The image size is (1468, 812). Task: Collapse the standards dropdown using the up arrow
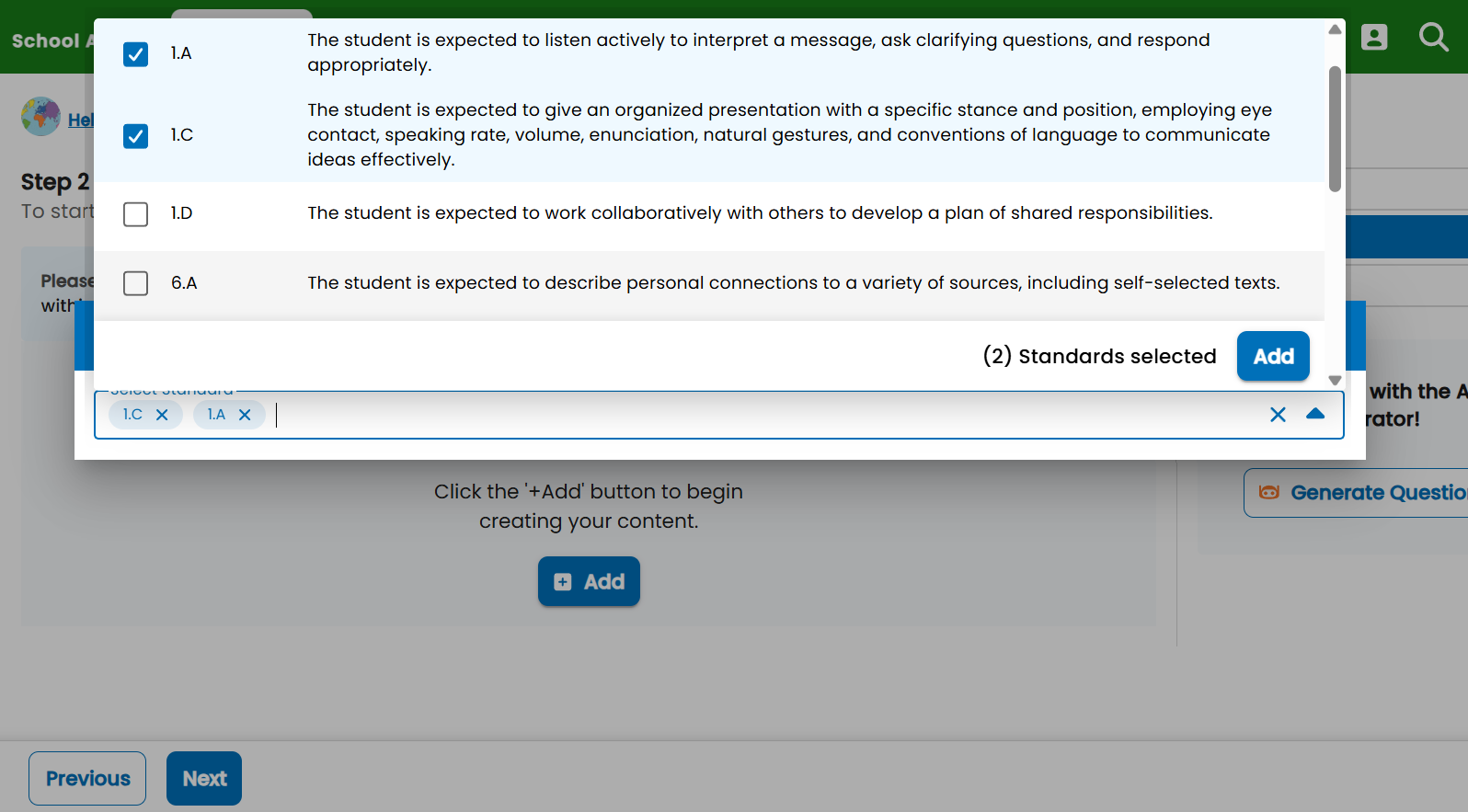(x=1315, y=414)
